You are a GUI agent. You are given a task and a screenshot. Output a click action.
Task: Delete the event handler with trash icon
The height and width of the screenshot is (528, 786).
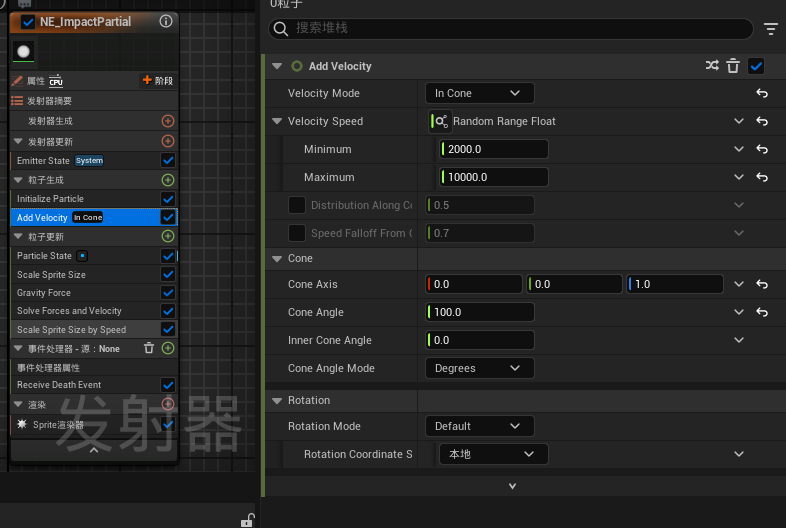[149, 348]
